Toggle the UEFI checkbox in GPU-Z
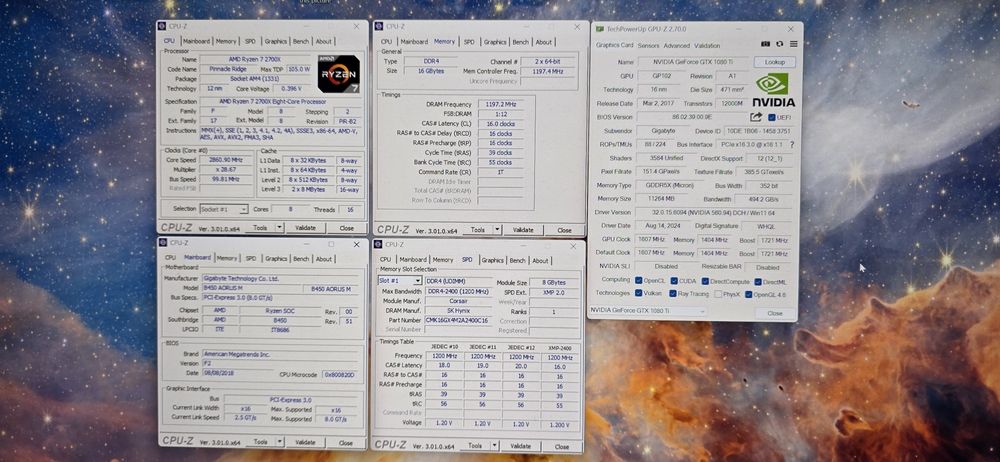 point(772,117)
